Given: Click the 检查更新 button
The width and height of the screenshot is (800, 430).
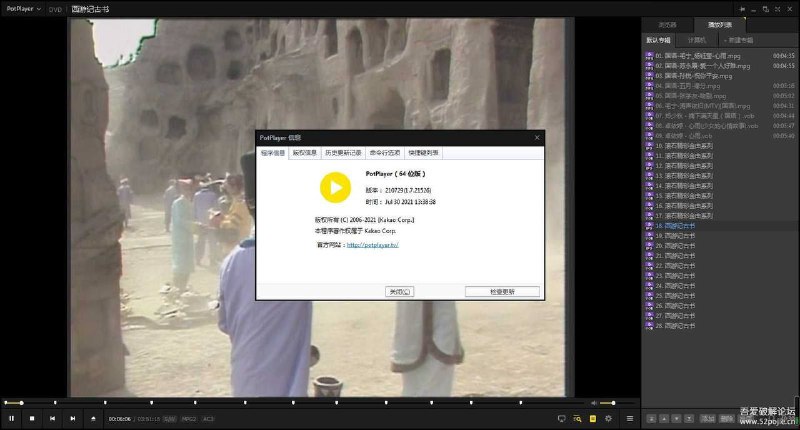Looking at the screenshot, I should [502, 291].
